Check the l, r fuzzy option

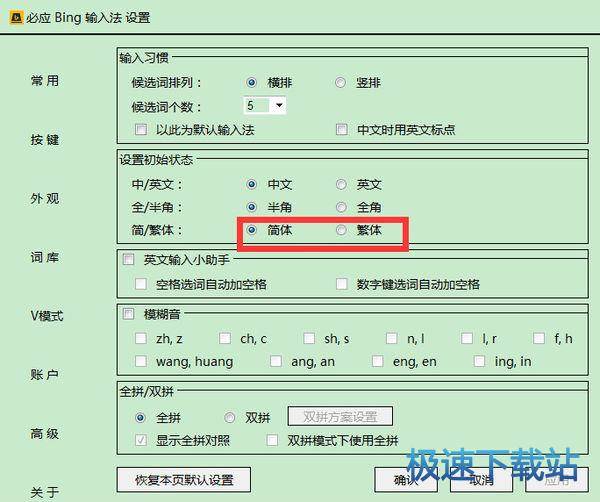click(467, 339)
